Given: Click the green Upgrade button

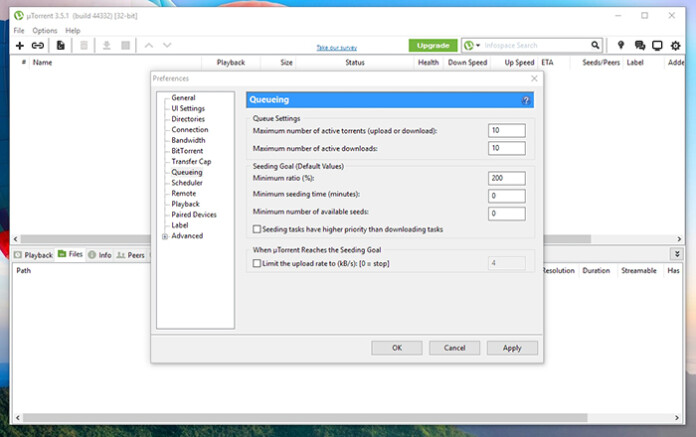Looking at the screenshot, I should click(x=433, y=45).
